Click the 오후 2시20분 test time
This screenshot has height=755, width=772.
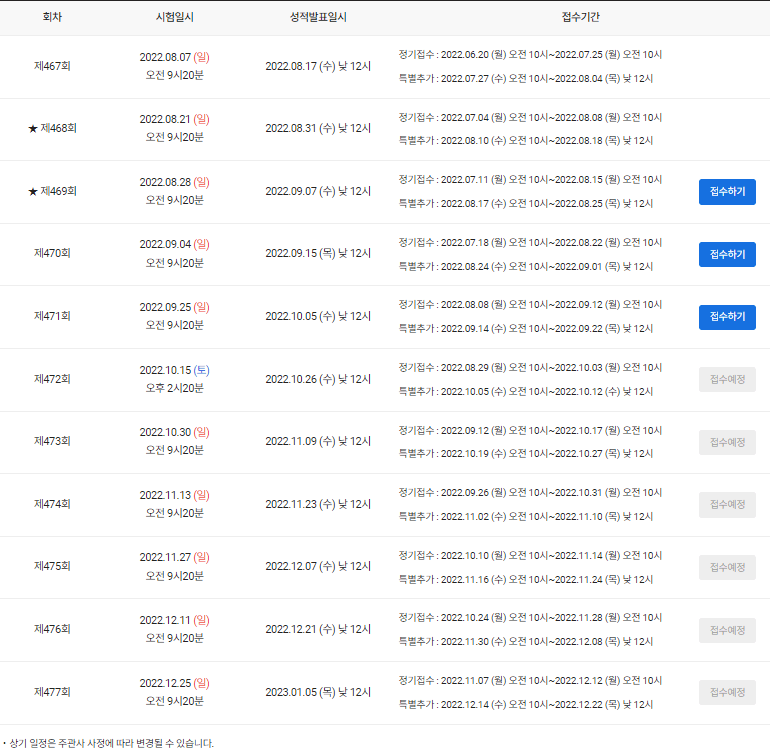point(174,389)
